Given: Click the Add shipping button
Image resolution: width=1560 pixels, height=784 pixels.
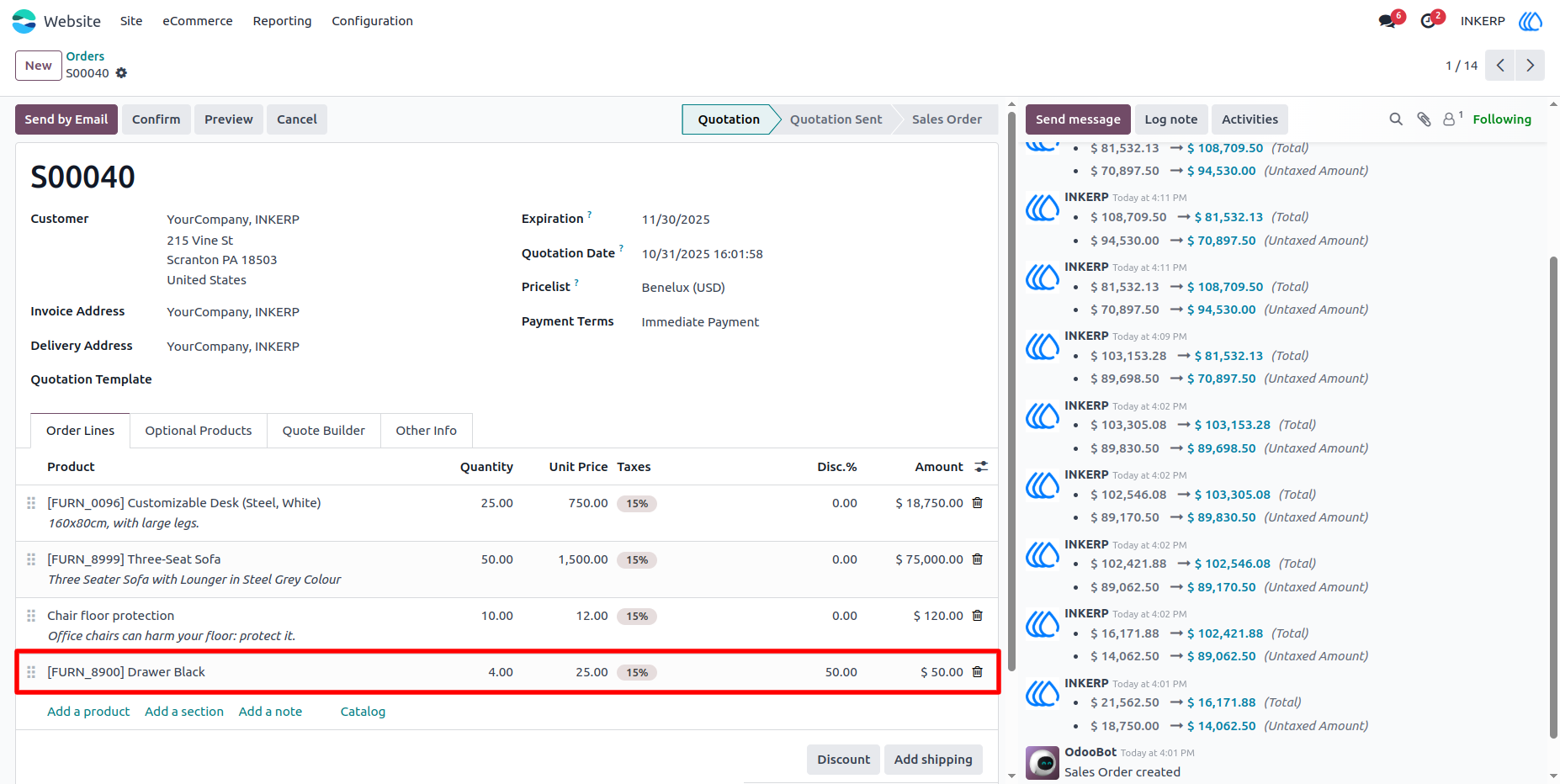Looking at the screenshot, I should tap(933, 760).
